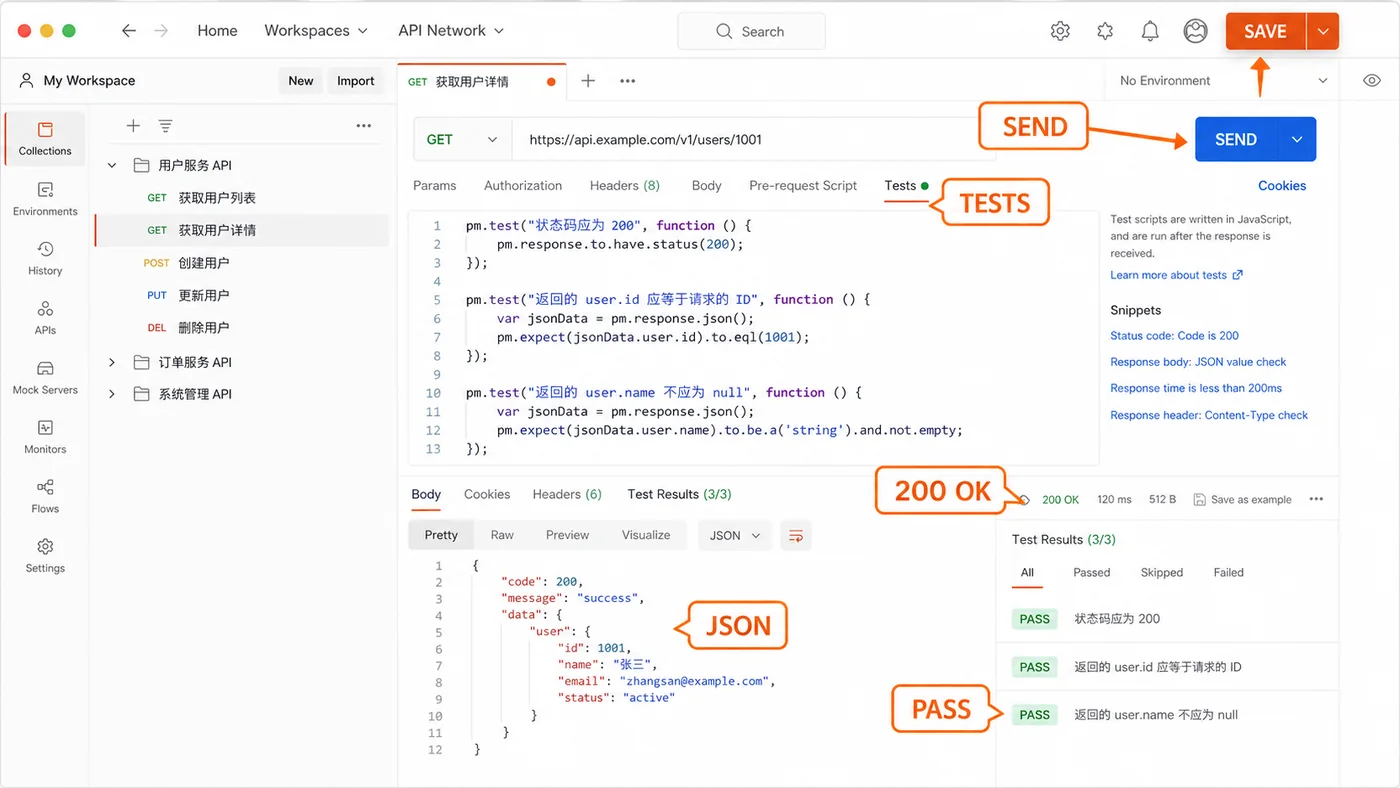This screenshot has height=788, width=1400.
Task: Open the GET method dropdown
Action: [x=462, y=140]
